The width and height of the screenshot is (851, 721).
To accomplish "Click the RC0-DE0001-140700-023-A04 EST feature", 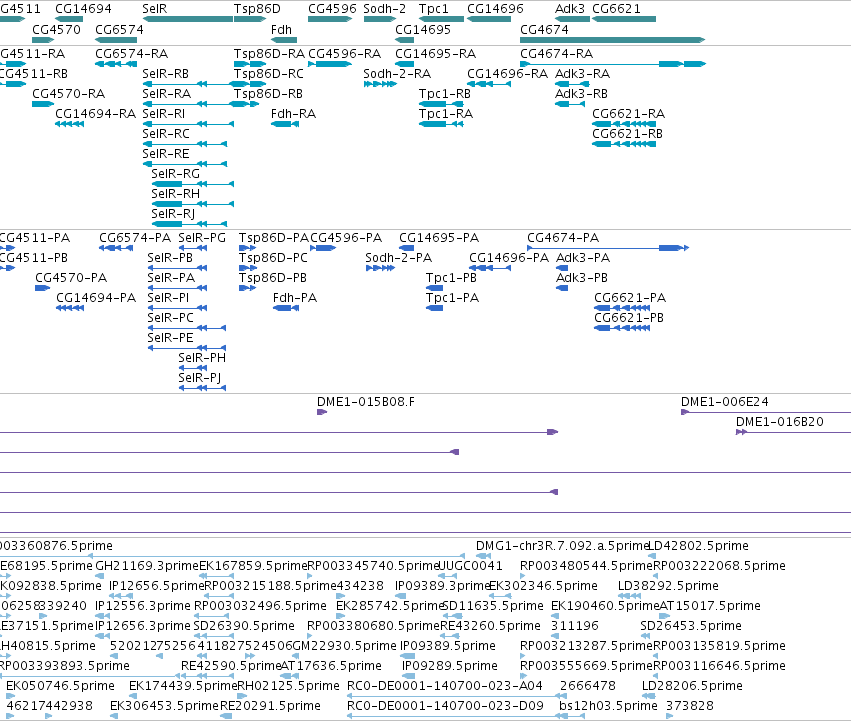I will click(457, 696).
